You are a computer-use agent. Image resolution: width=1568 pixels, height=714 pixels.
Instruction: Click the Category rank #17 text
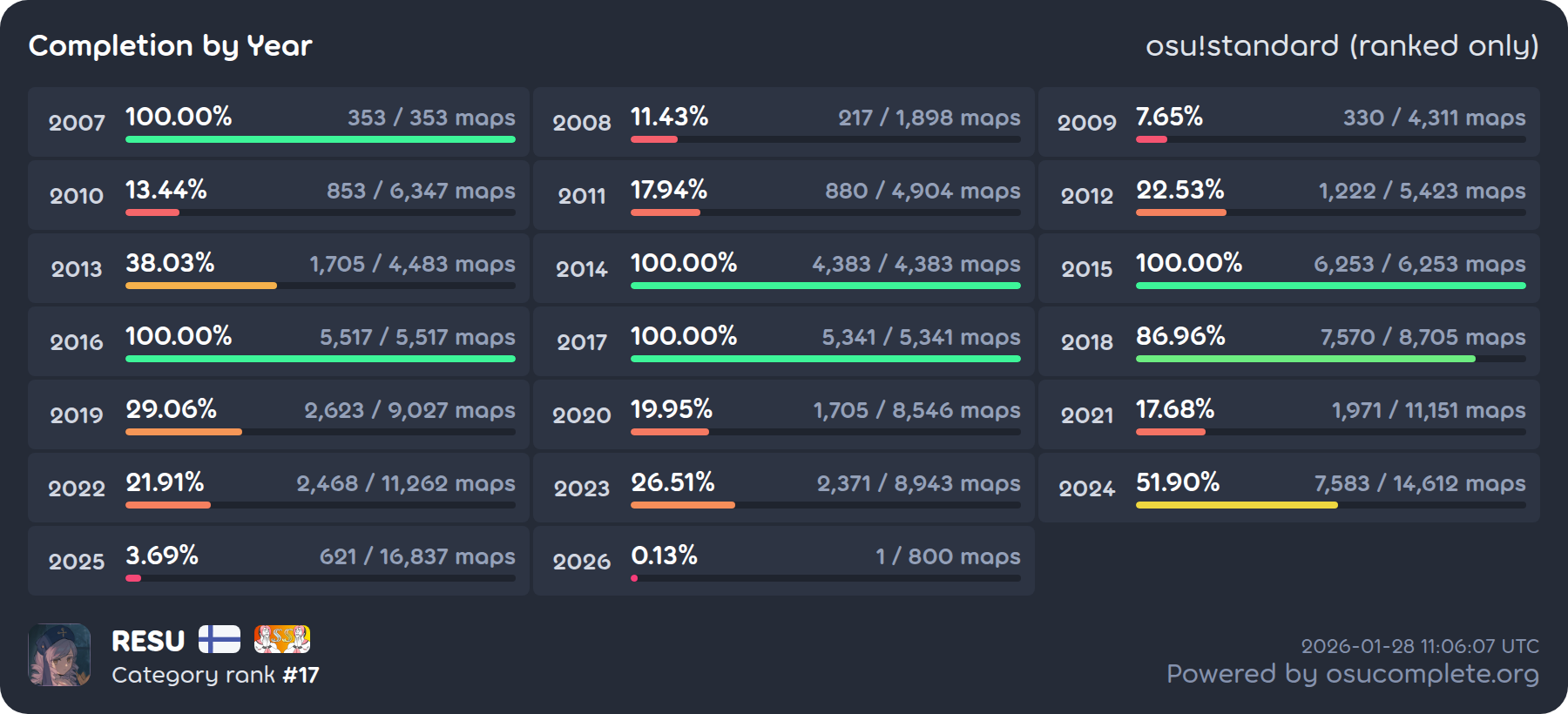[x=215, y=675]
